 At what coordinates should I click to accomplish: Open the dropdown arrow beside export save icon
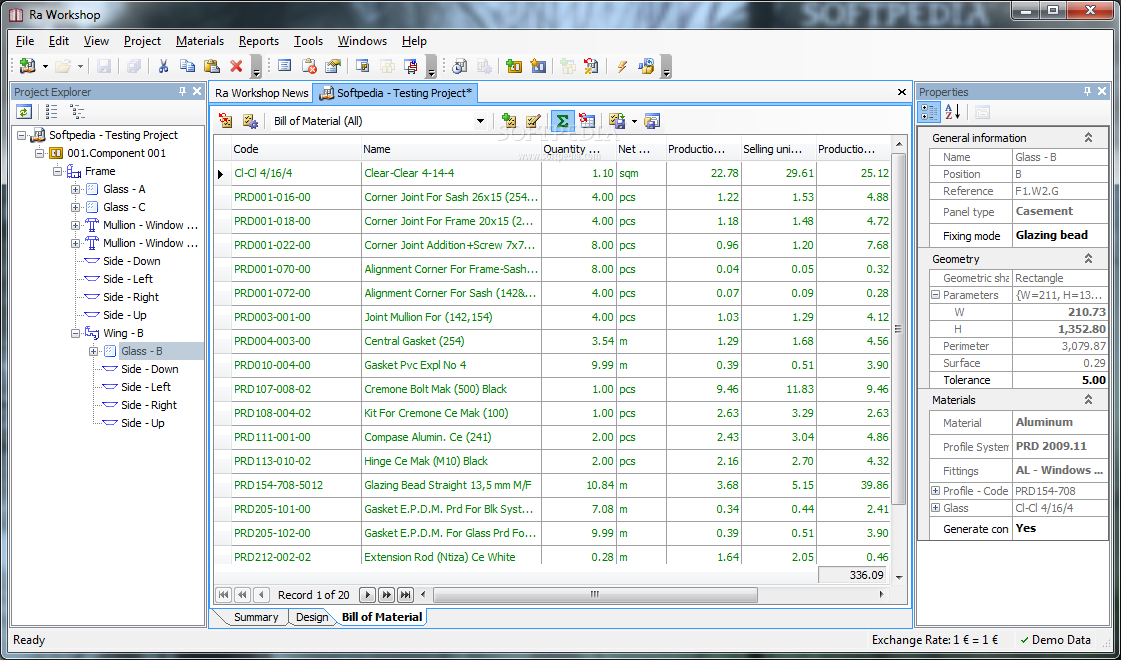click(x=634, y=122)
